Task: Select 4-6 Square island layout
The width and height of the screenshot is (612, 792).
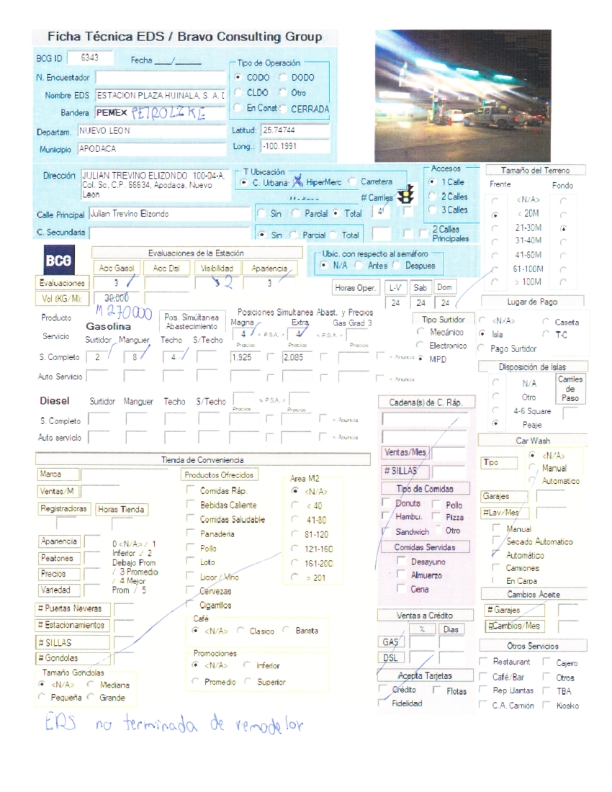Action: point(495,410)
